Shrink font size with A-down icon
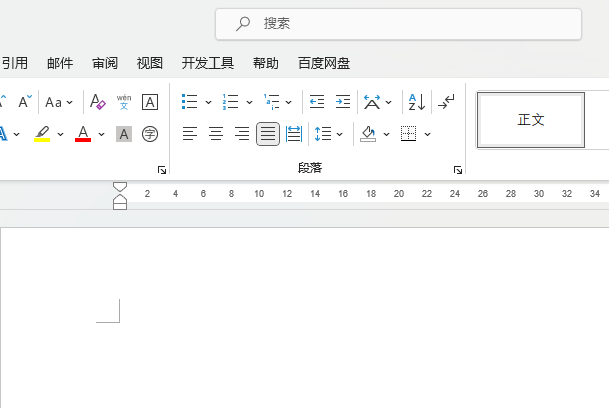The image size is (609, 408). pos(25,102)
